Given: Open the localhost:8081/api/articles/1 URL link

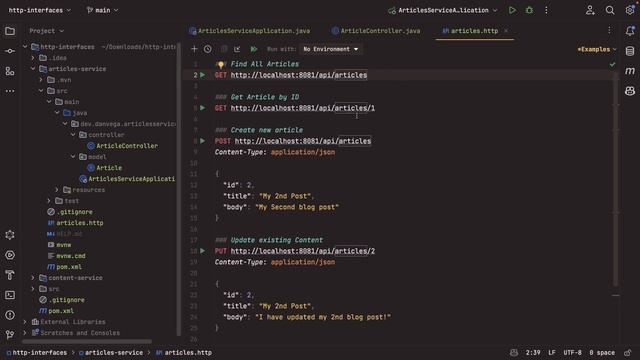Looking at the screenshot, I should pos(302,108).
